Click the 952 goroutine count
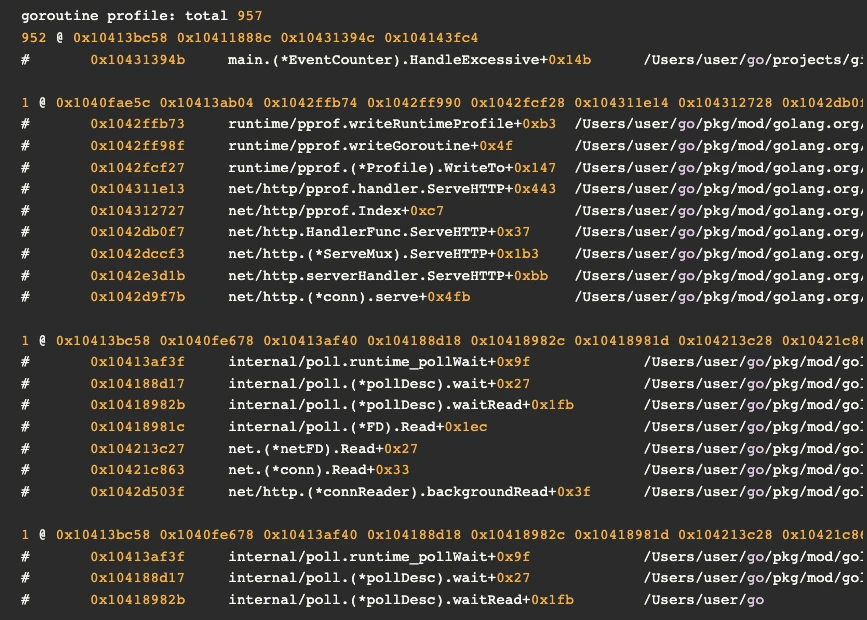Image resolution: width=867 pixels, height=620 pixels. pos(33,38)
